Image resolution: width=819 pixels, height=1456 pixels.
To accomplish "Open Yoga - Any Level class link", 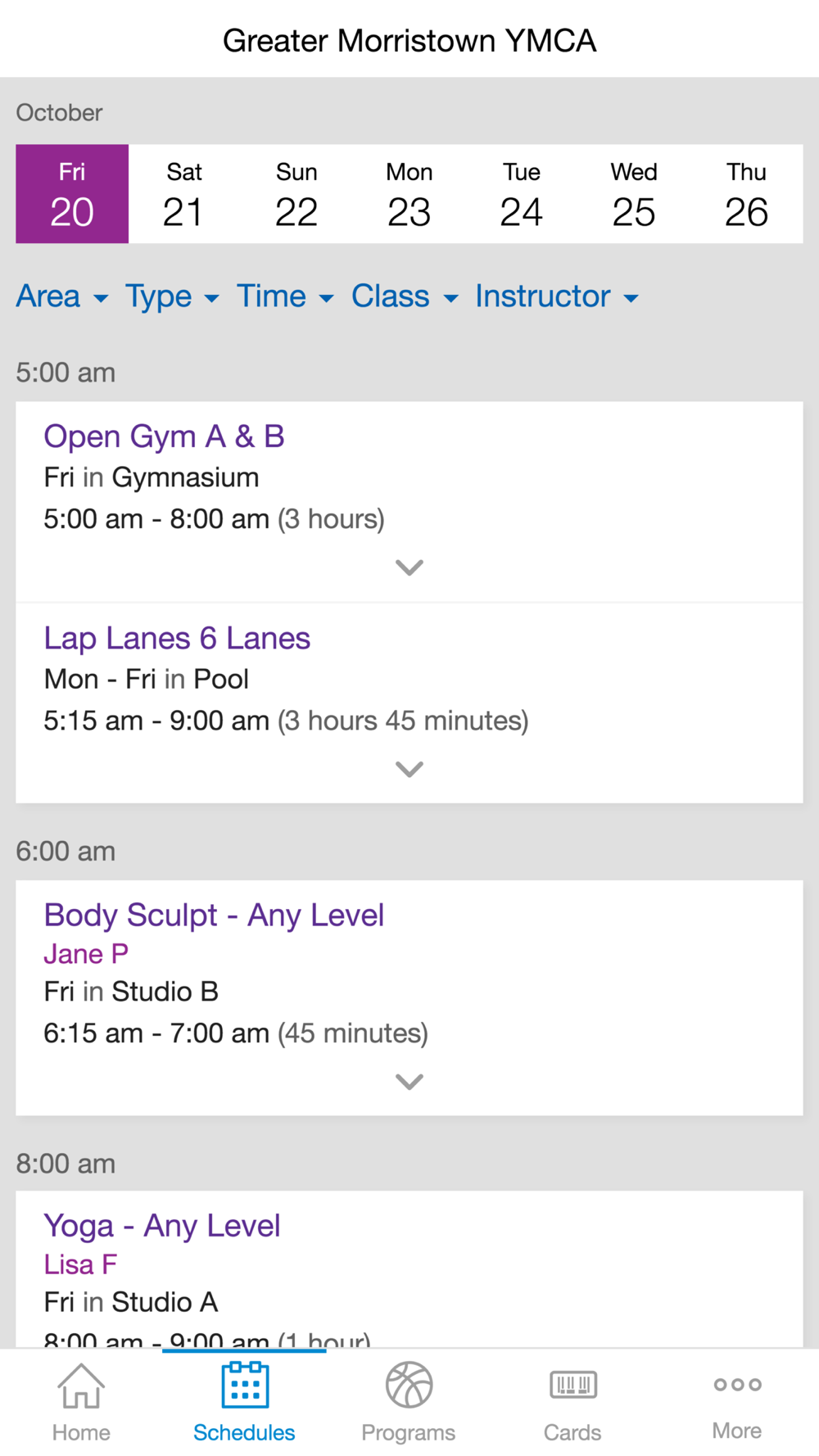I will [x=162, y=1226].
